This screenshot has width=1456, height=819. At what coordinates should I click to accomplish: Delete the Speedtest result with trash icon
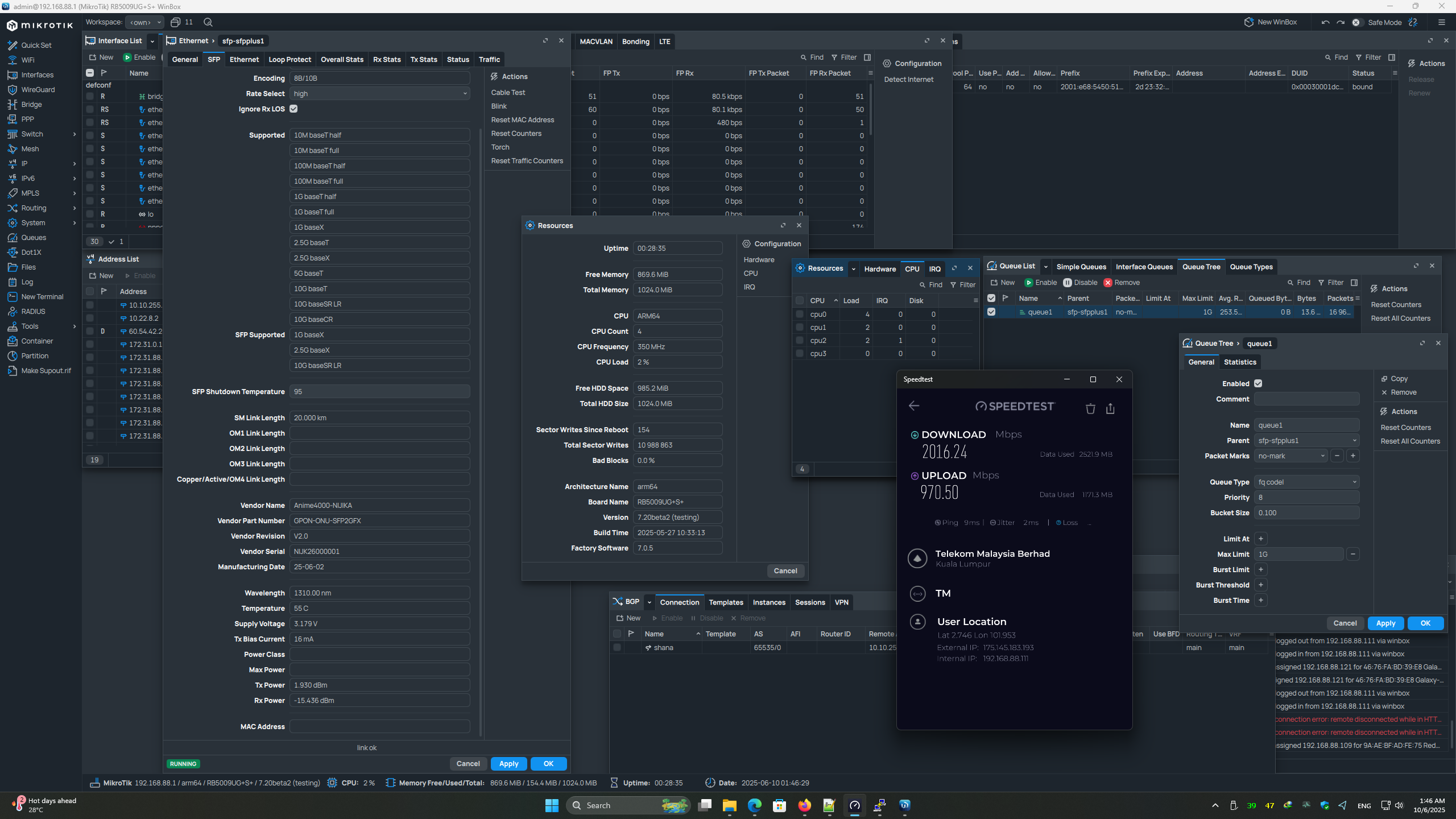[x=1090, y=408]
